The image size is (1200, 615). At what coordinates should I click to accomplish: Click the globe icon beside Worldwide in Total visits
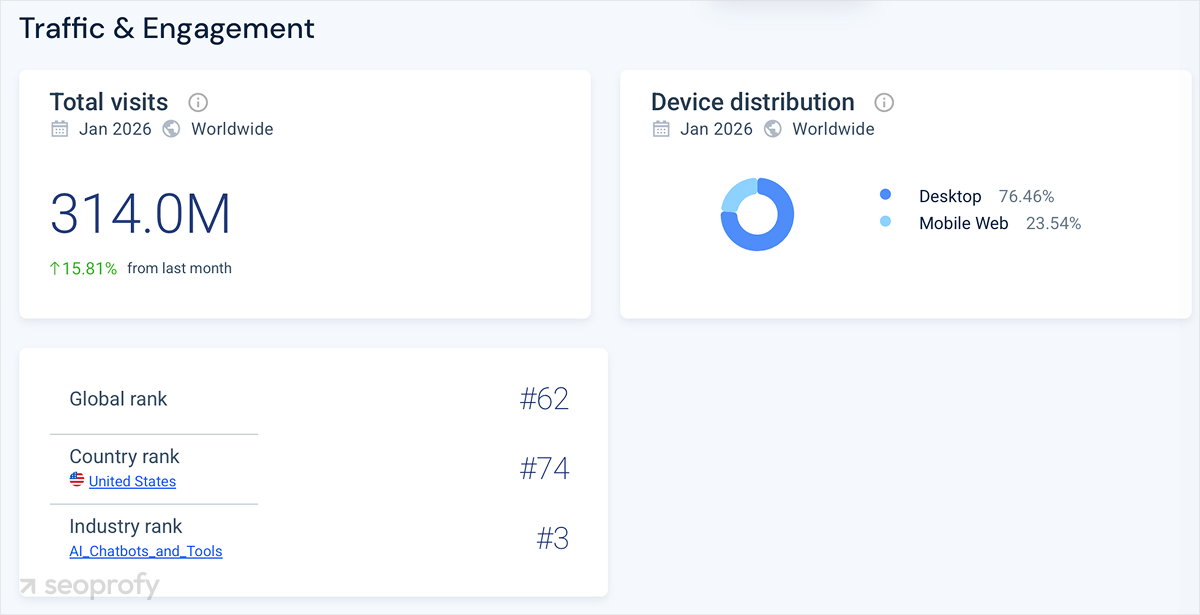click(x=170, y=129)
